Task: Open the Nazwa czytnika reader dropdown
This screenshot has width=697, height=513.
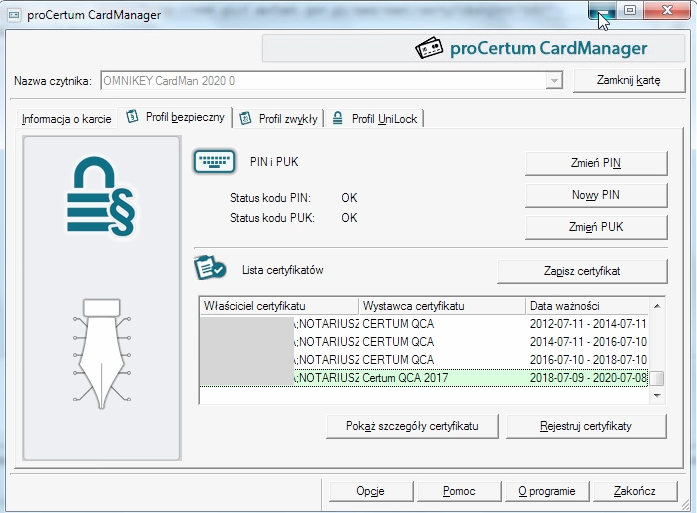Action: click(554, 81)
